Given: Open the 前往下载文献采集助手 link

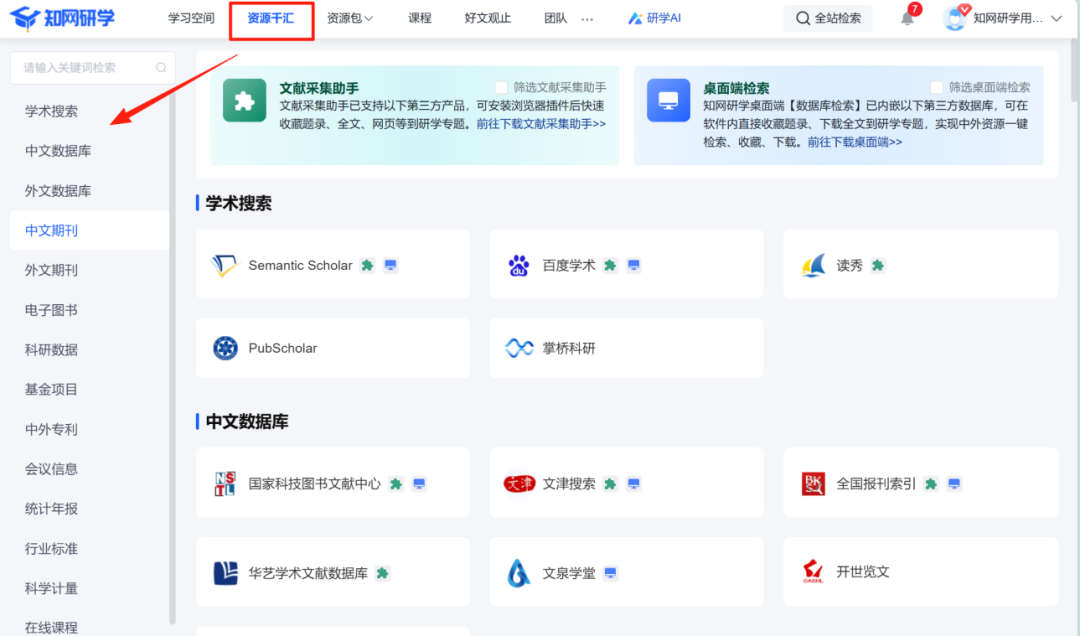Looking at the screenshot, I should click(x=541, y=124).
